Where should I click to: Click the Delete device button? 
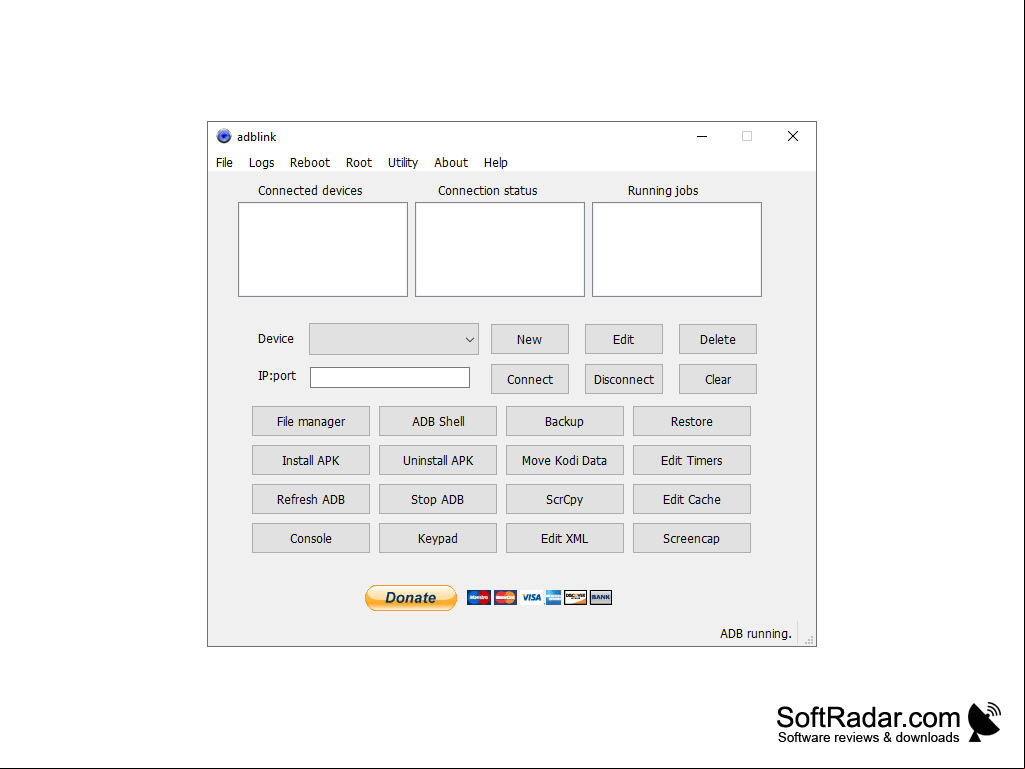coord(718,339)
